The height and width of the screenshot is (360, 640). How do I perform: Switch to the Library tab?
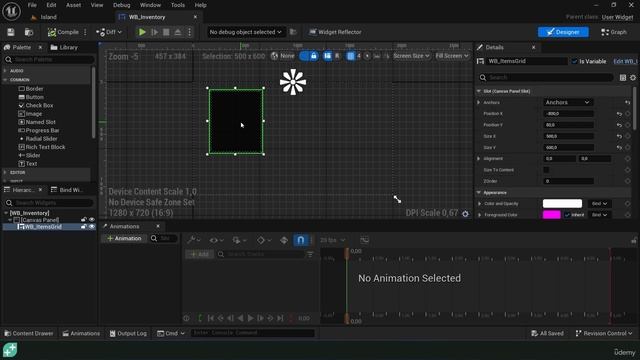click(x=64, y=47)
